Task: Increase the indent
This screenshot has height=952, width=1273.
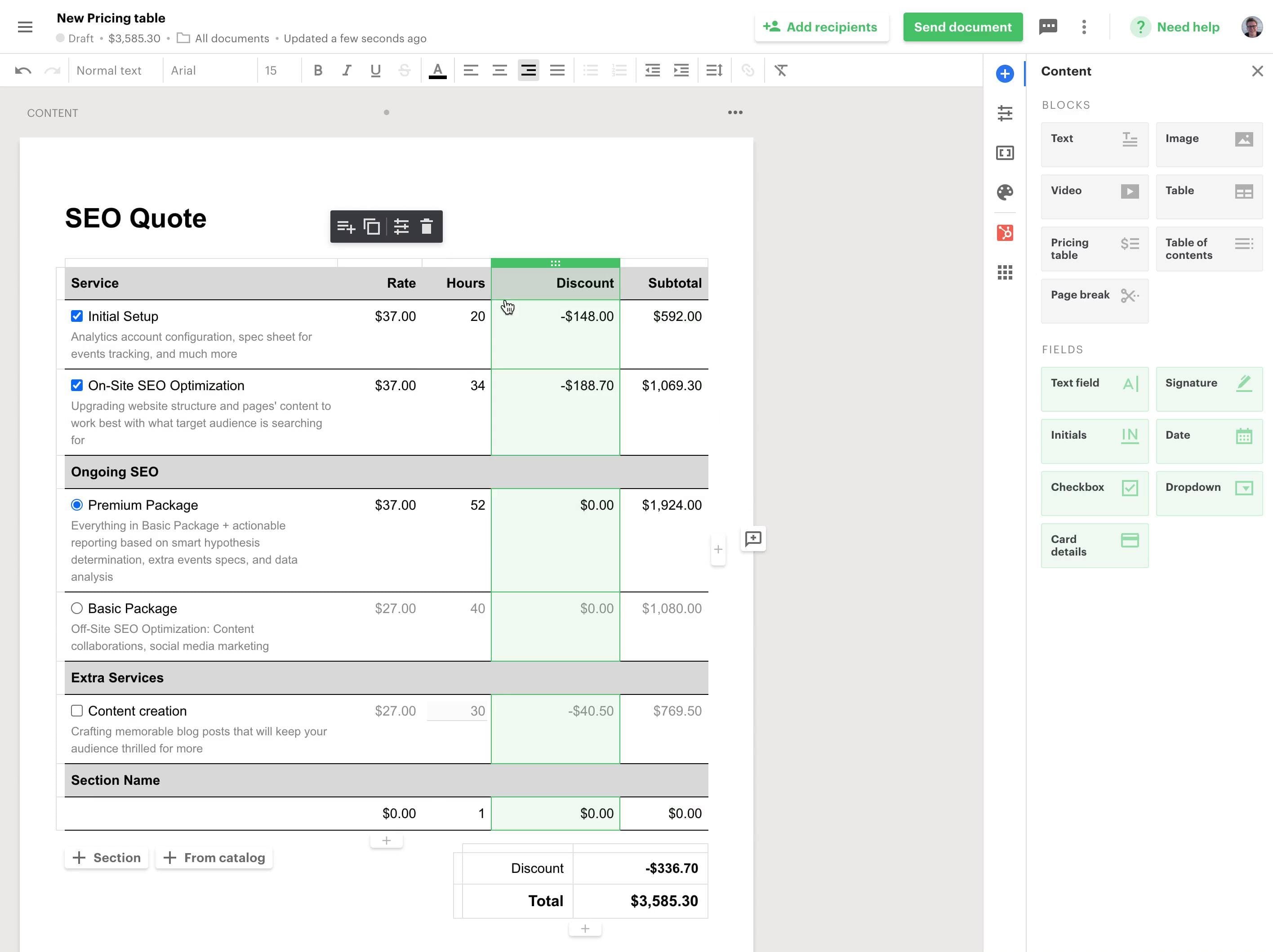Action: pos(681,70)
